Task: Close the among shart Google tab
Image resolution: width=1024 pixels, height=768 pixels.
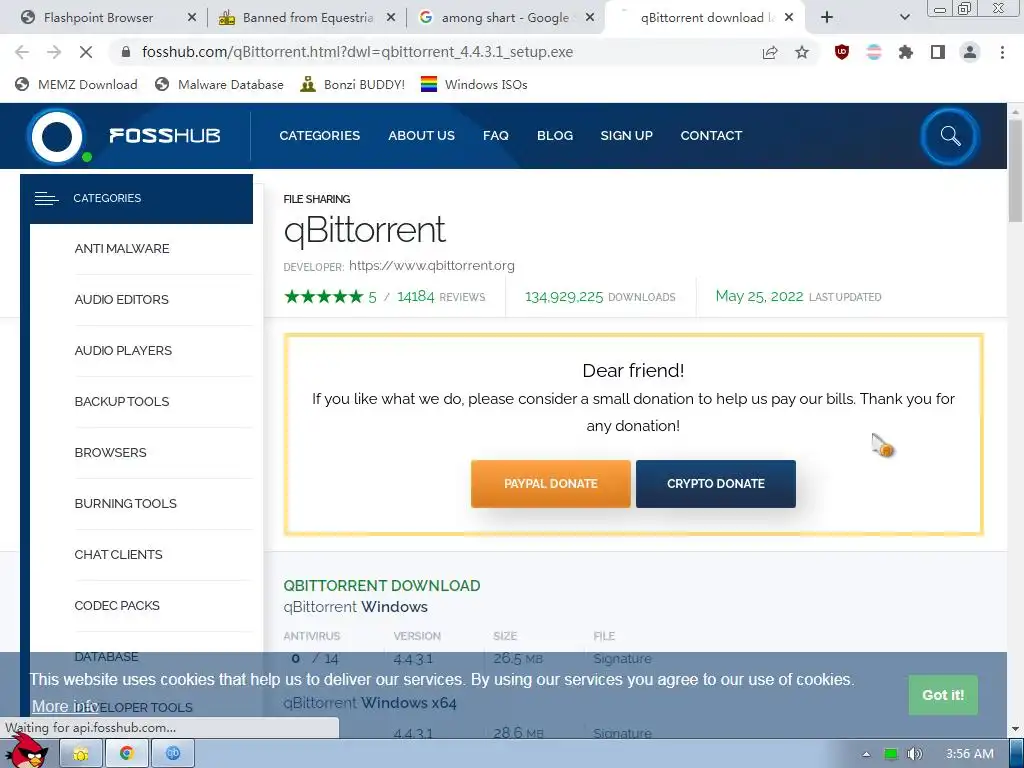Action: coord(590,18)
